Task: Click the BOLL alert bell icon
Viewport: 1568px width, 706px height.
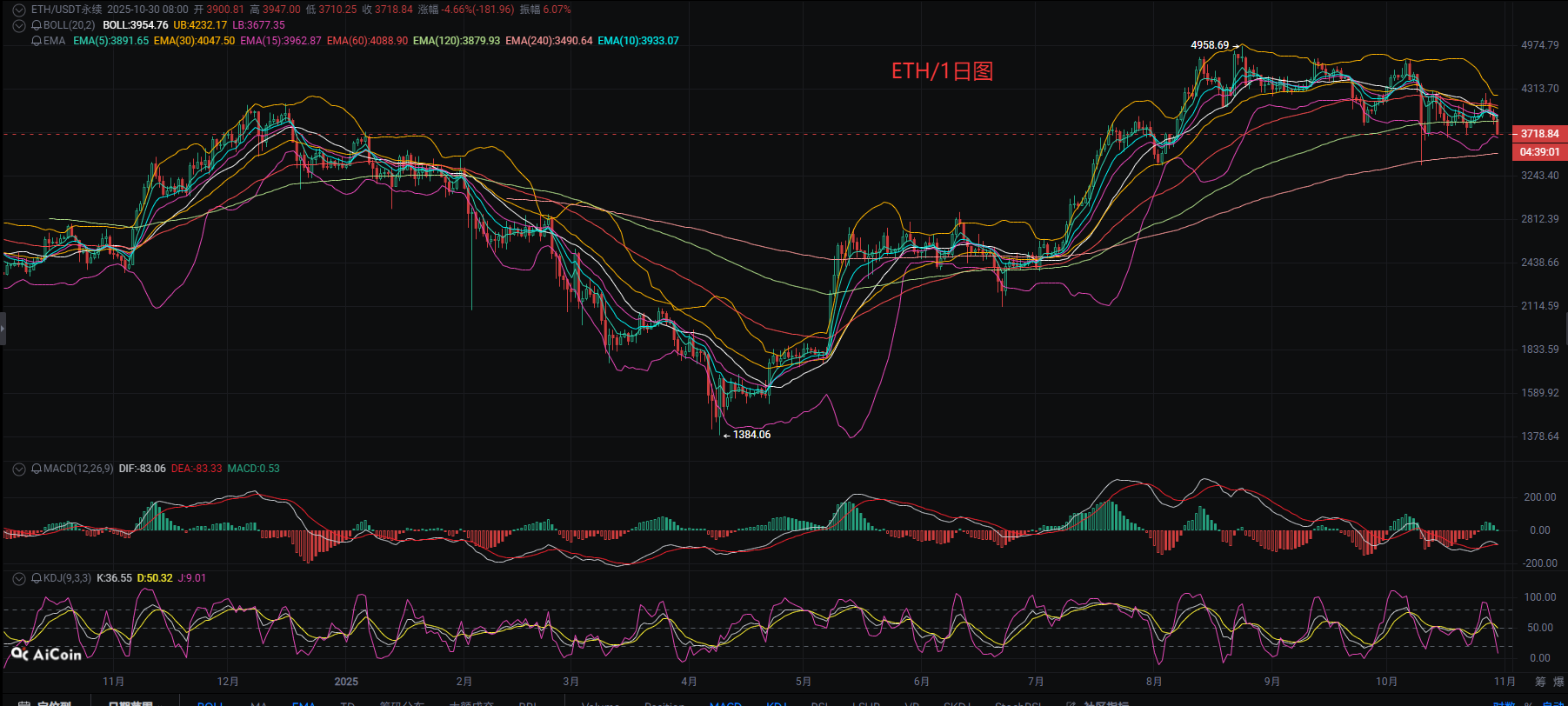Action: [x=37, y=25]
